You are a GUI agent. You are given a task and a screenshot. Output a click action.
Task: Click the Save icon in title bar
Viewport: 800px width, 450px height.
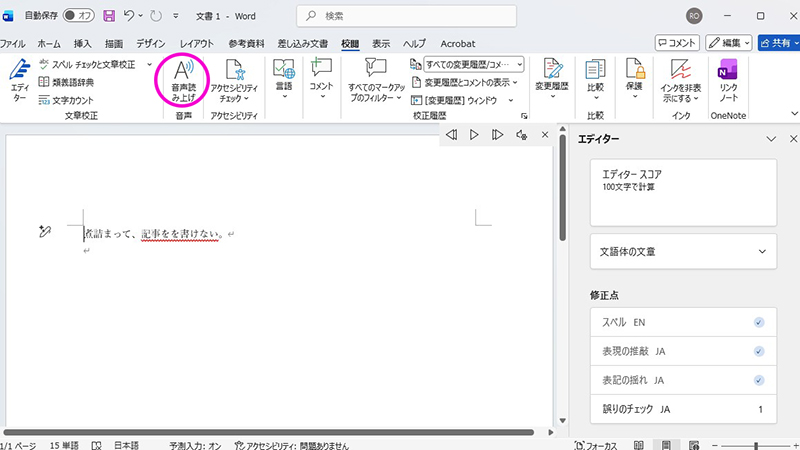109,17
